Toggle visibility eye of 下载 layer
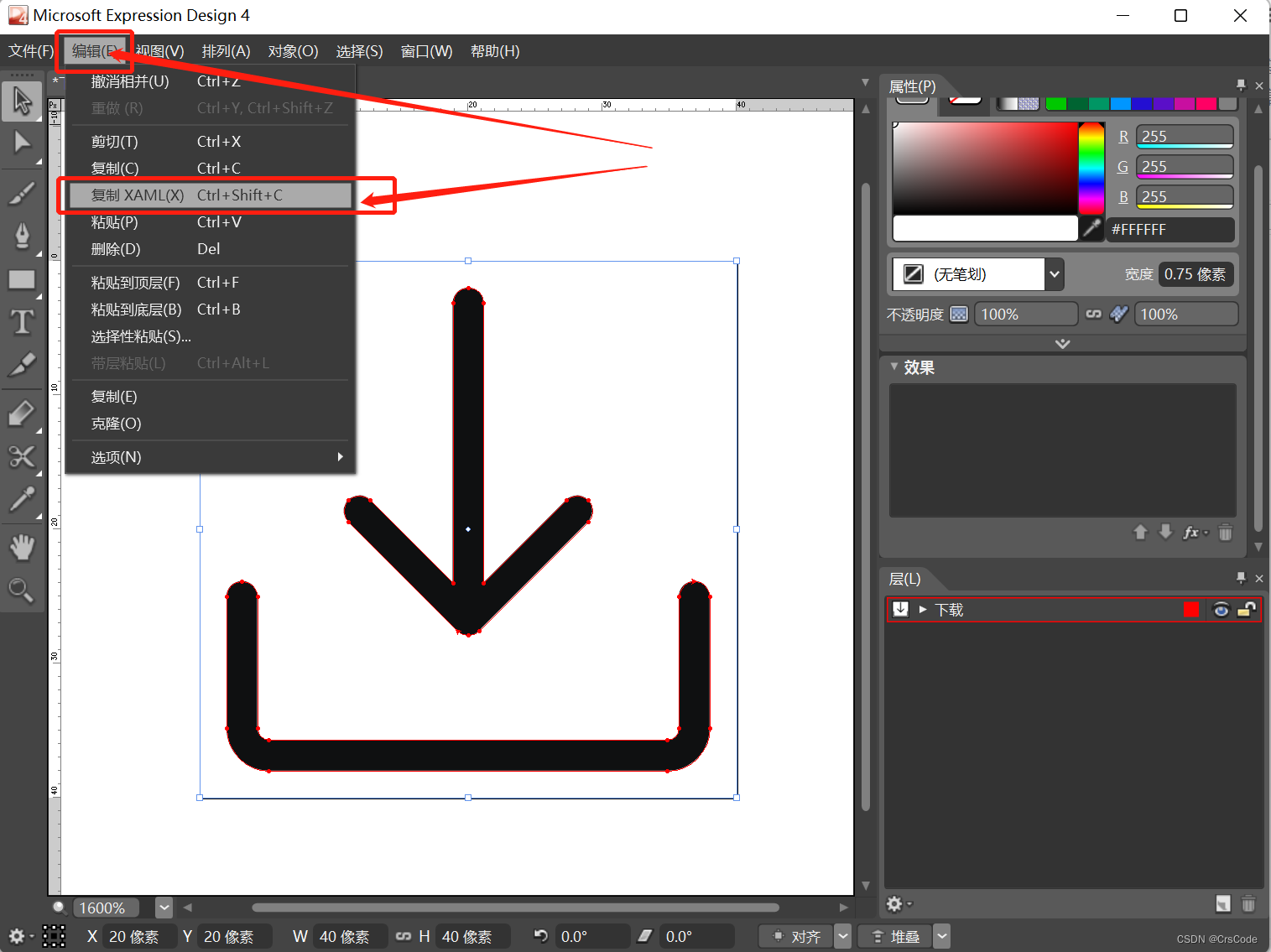Viewport: 1271px width, 952px height. click(1222, 610)
